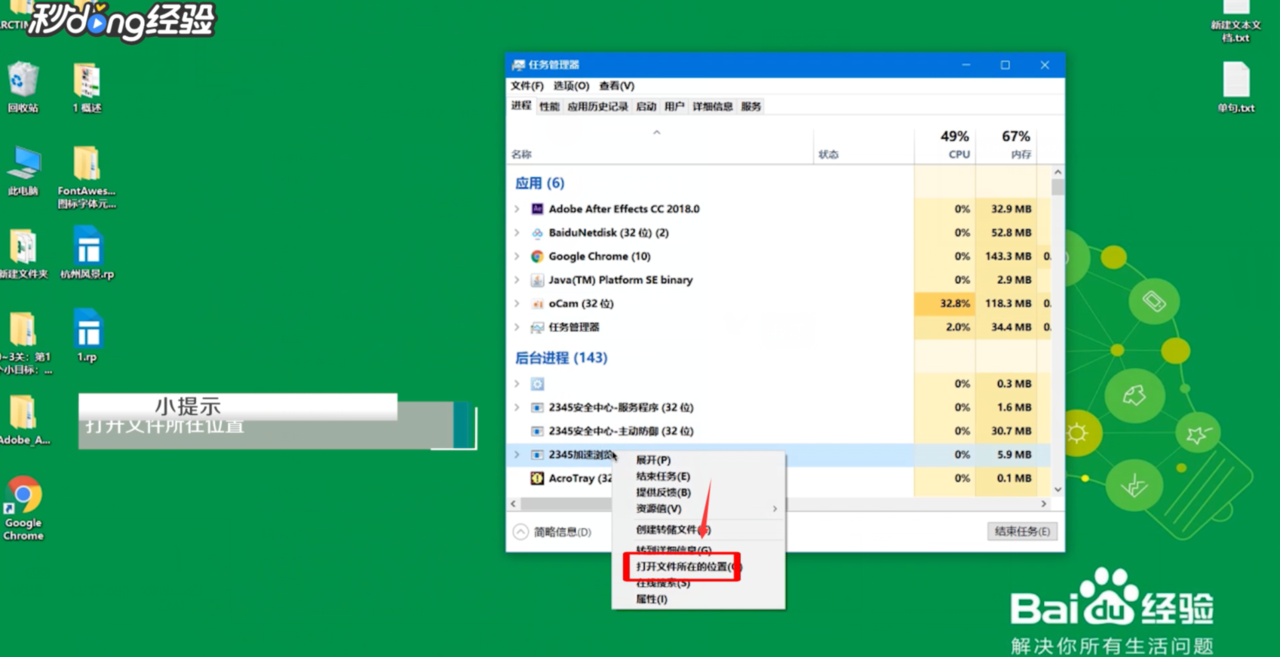Click the Task Manager title bar icon
This screenshot has width=1280, height=657.
tap(520, 65)
